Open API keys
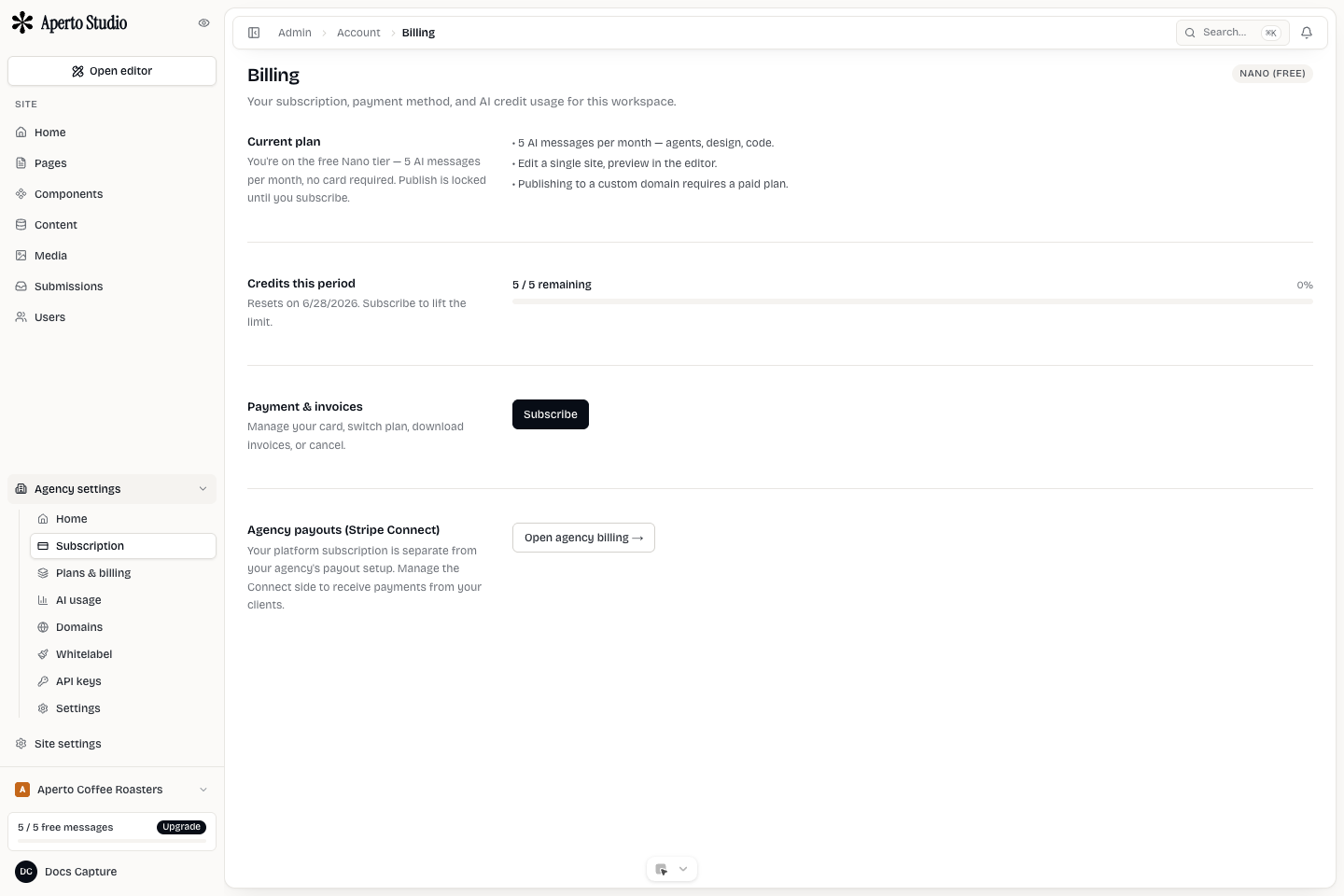Screen dimensions: 1344x896 coord(123,681)
